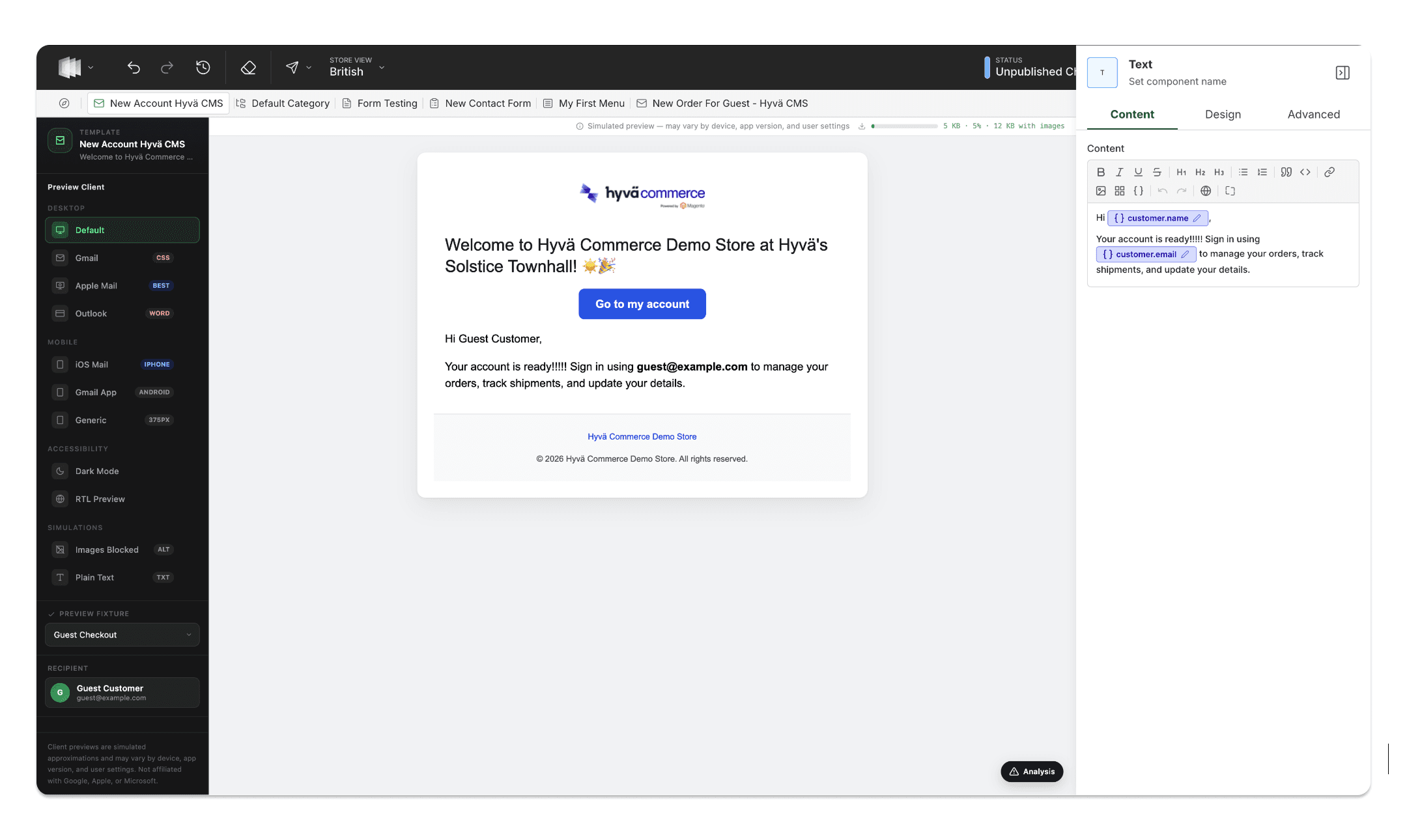Switch to the Advanced tab
The height and width of the screenshot is (840, 1407).
click(1313, 115)
